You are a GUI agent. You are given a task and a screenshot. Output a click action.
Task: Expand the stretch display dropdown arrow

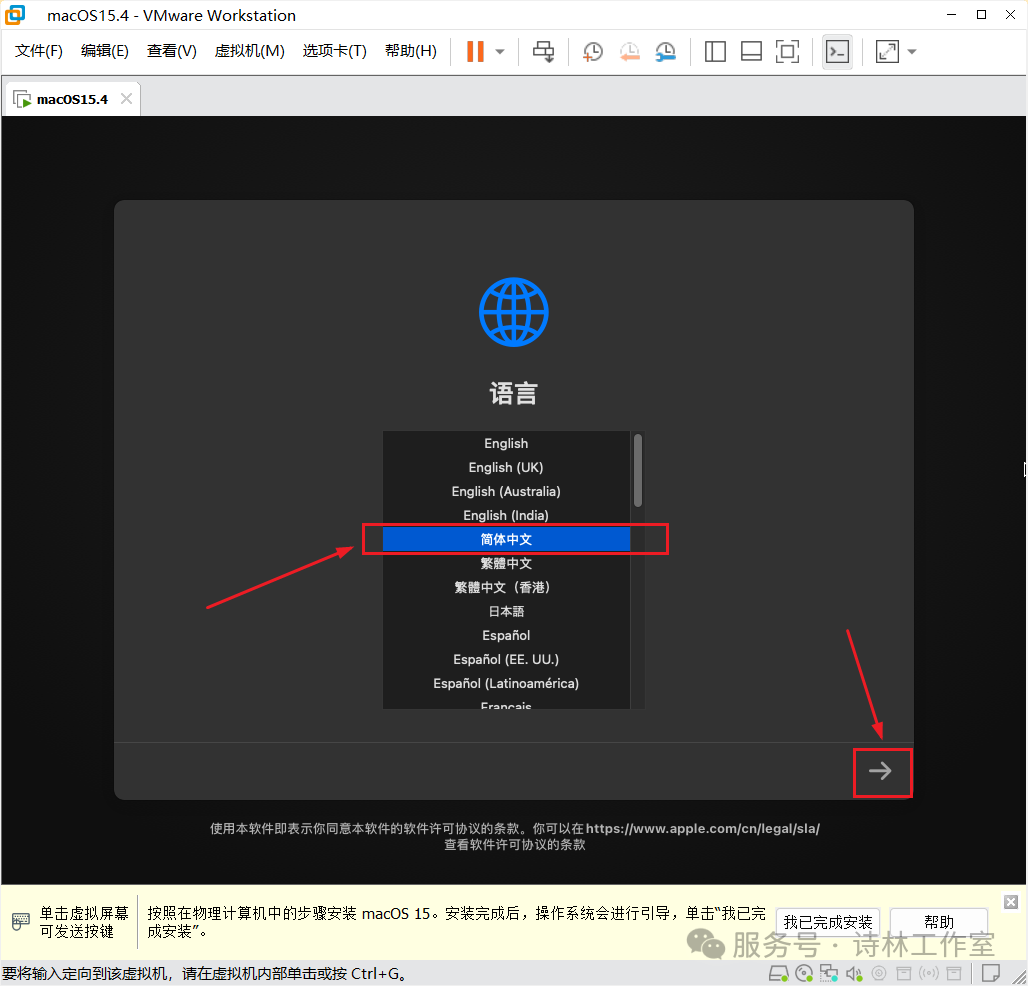[x=912, y=52]
